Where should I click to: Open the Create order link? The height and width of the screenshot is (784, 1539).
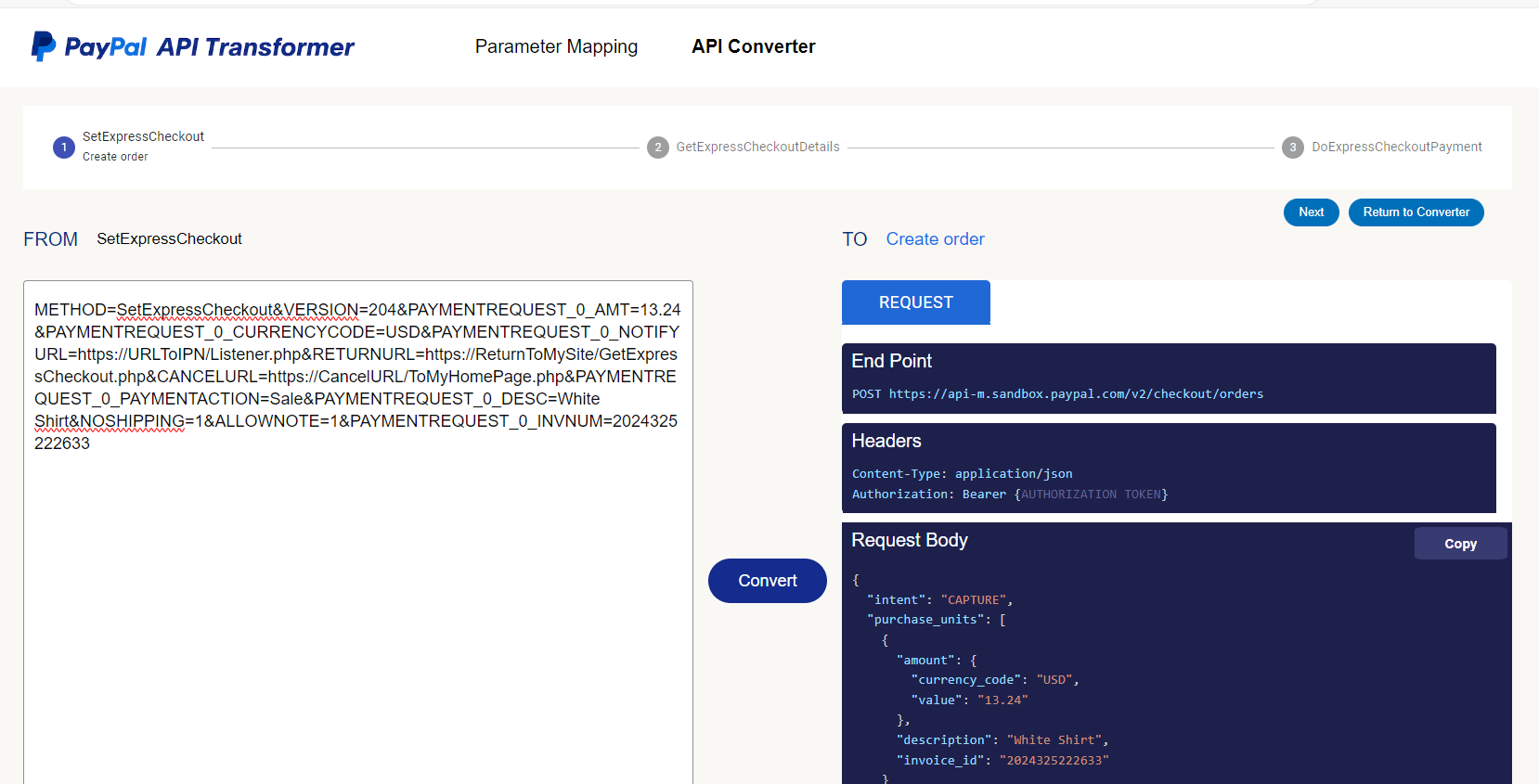935,239
